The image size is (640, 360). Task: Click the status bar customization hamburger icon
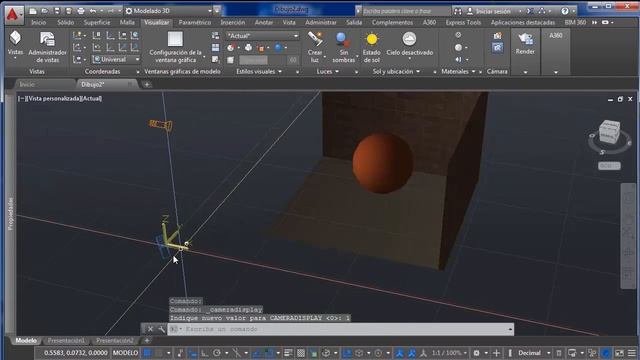pyautogui.click(x=632, y=353)
